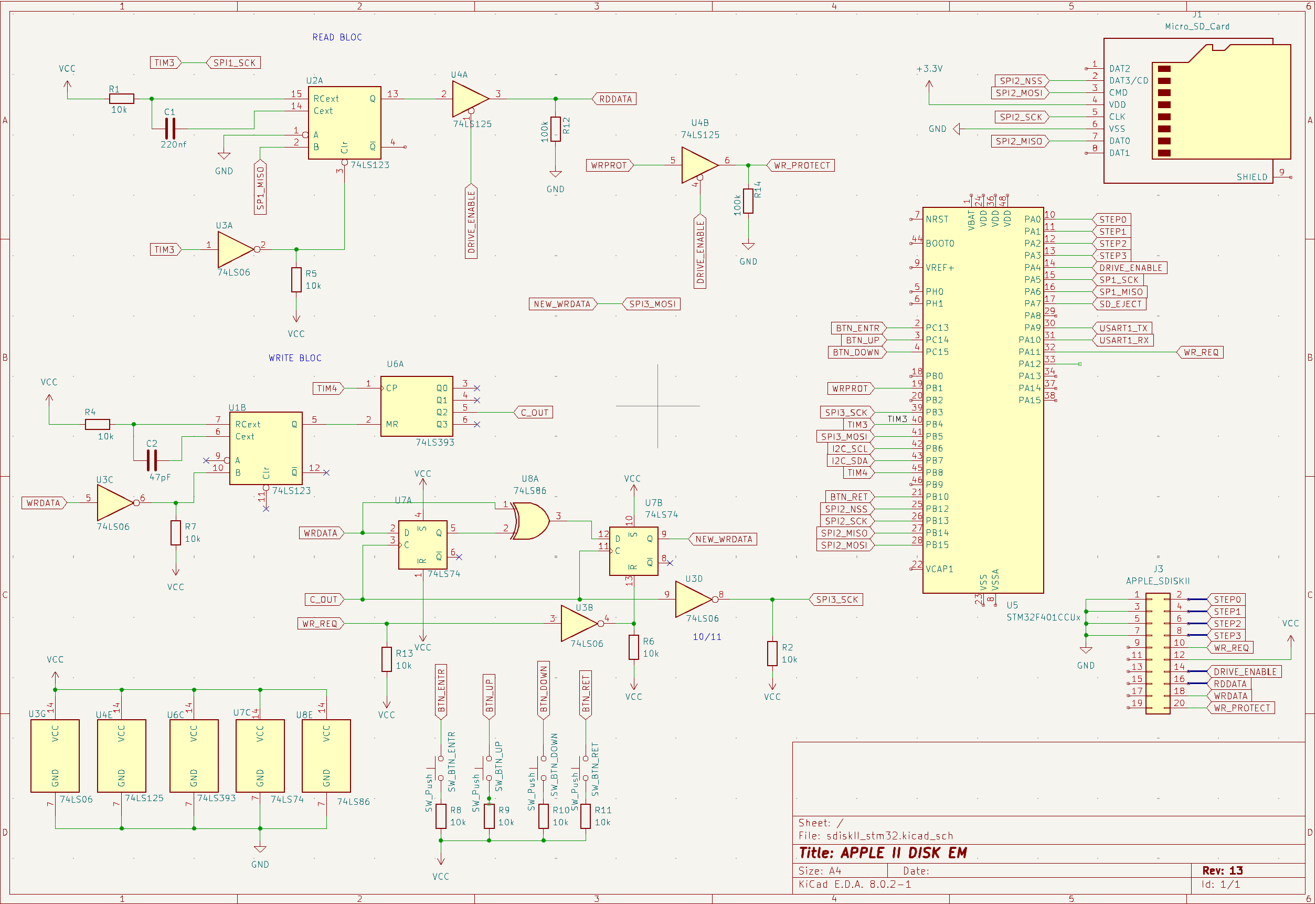Select resistor R13 10k
1316x904 pixels.
(x=387, y=659)
